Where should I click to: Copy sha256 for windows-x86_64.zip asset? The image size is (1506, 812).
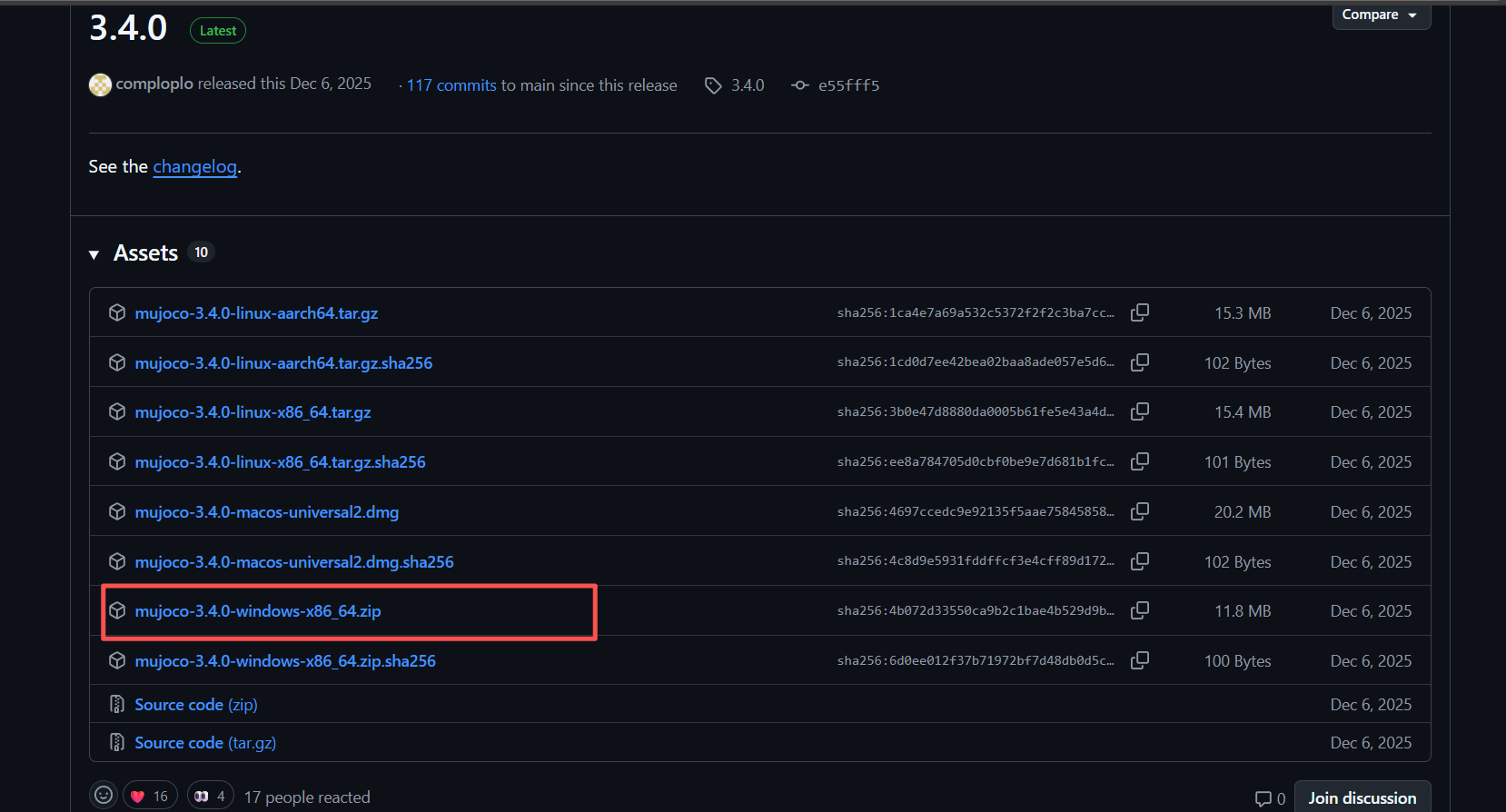1140,610
